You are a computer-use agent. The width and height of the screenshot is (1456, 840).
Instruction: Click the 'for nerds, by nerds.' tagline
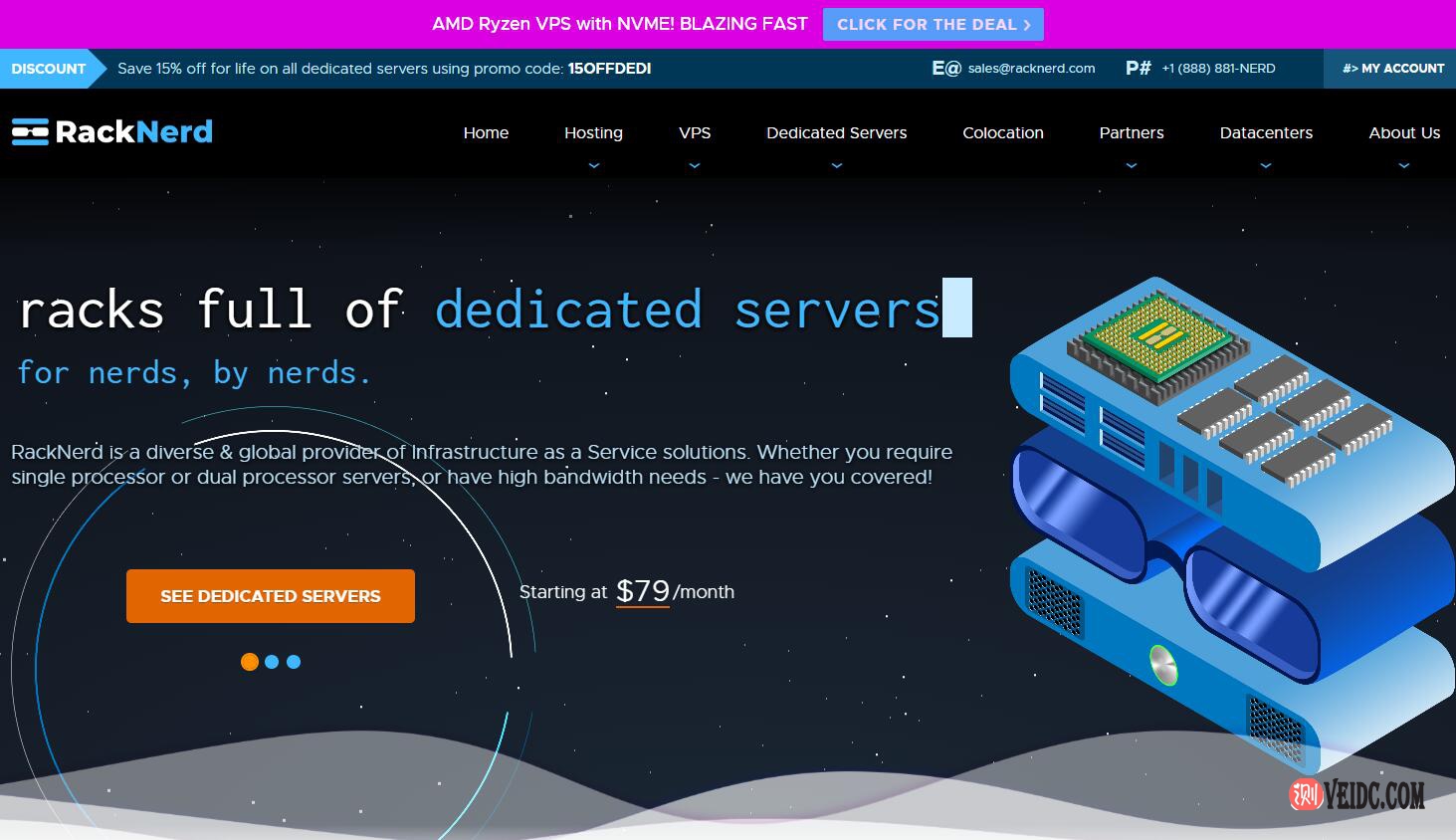[x=194, y=372]
